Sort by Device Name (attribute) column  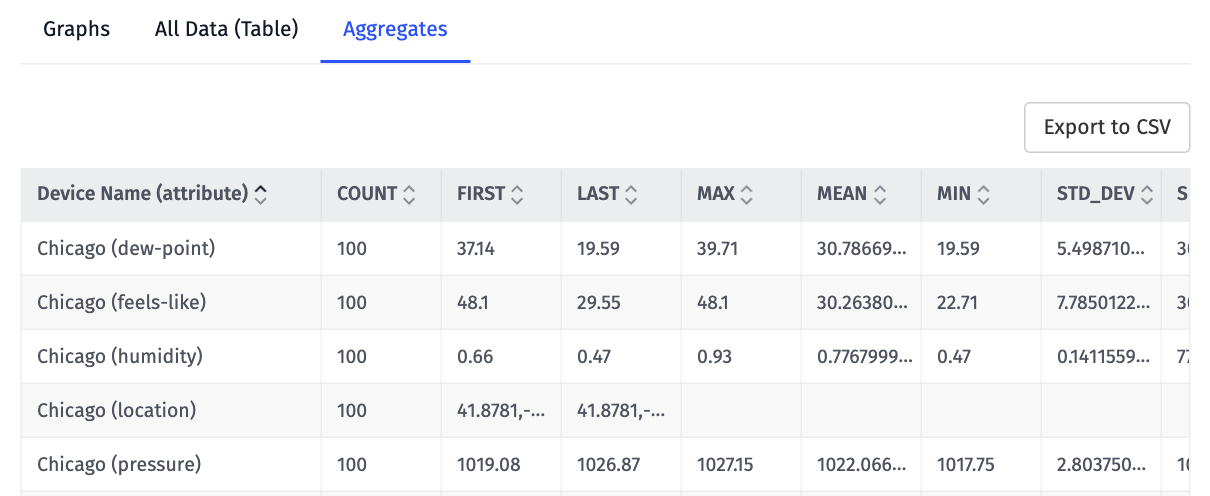[x=261, y=195]
